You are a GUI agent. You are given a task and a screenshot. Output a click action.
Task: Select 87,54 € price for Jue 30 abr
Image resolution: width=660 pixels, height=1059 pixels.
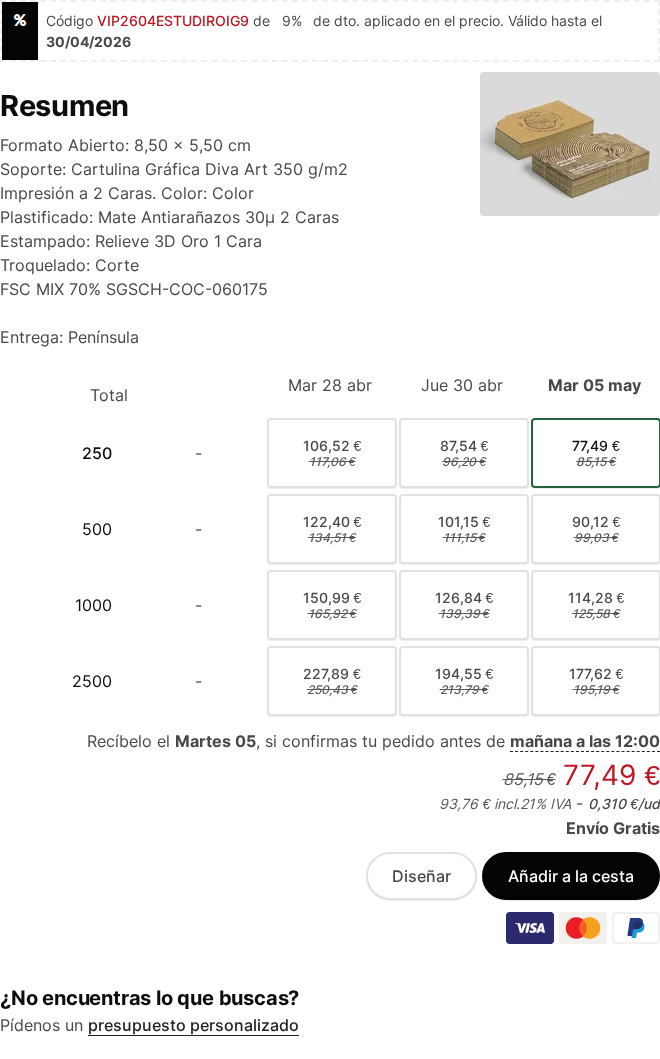click(x=464, y=453)
